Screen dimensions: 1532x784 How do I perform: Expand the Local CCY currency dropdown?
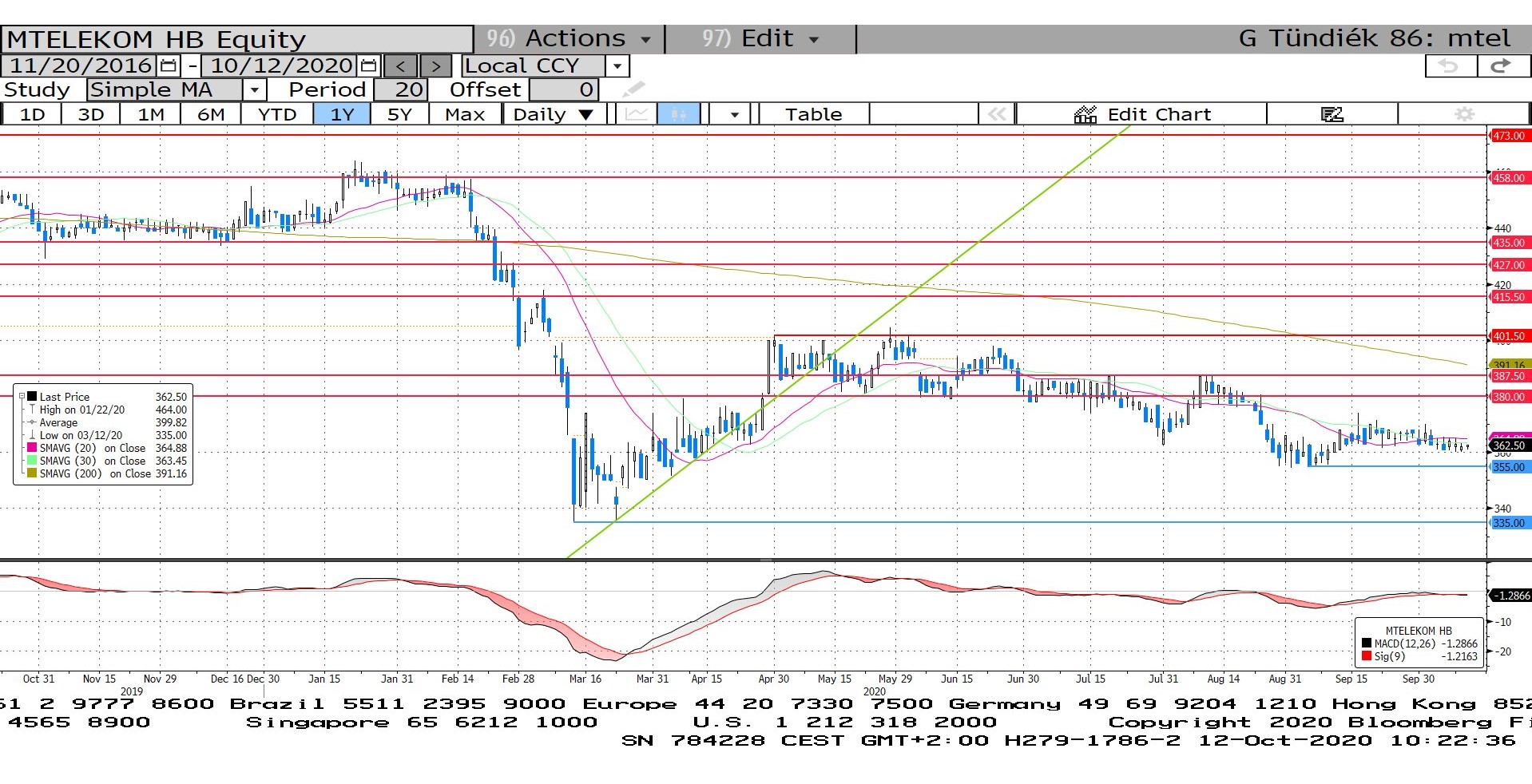tap(617, 65)
